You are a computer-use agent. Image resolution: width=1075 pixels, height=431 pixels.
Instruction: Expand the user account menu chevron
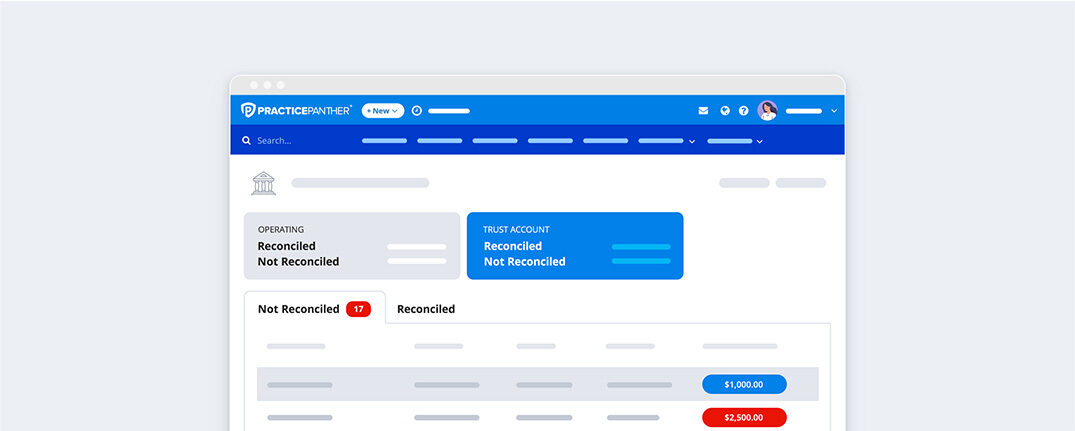pos(834,110)
